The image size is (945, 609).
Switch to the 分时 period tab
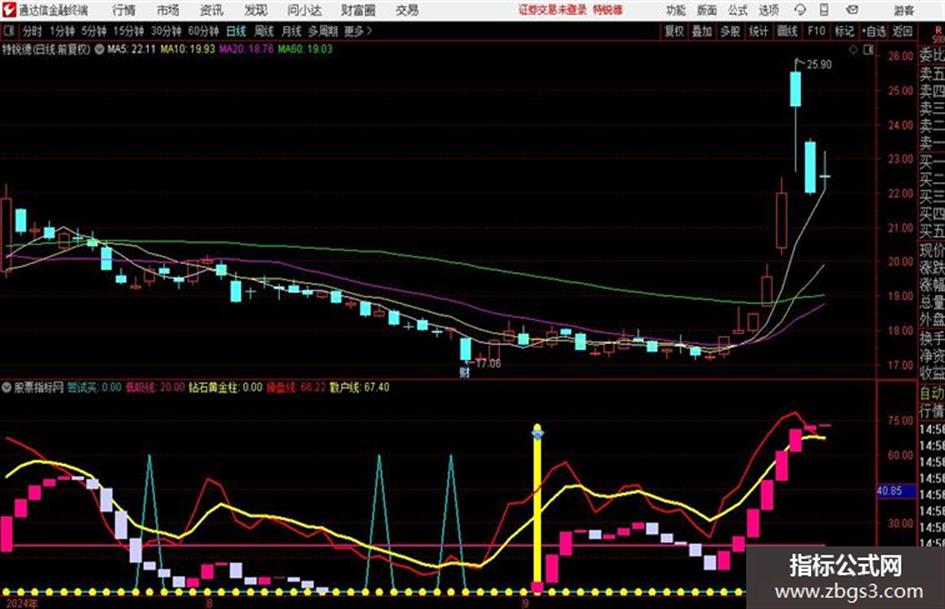pos(32,31)
